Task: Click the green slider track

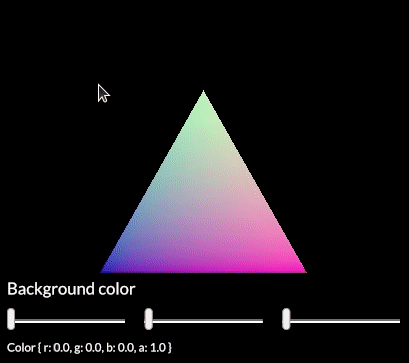Action: click(204, 321)
